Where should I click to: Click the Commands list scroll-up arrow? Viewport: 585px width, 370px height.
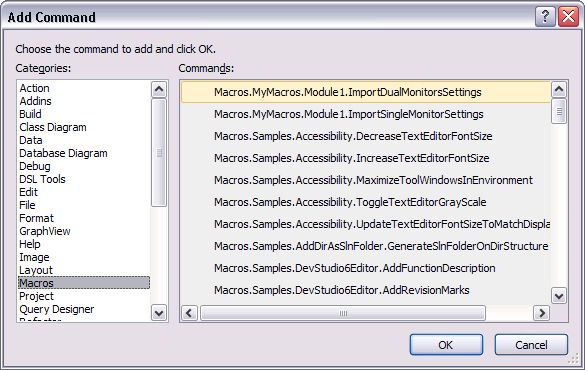(x=559, y=89)
